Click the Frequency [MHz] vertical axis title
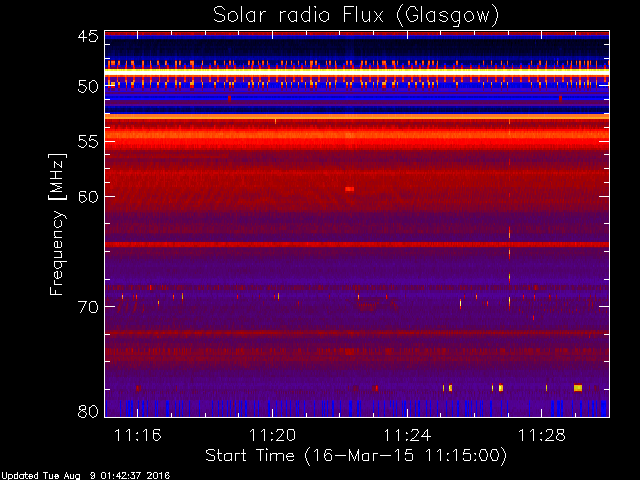 (x=57, y=224)
